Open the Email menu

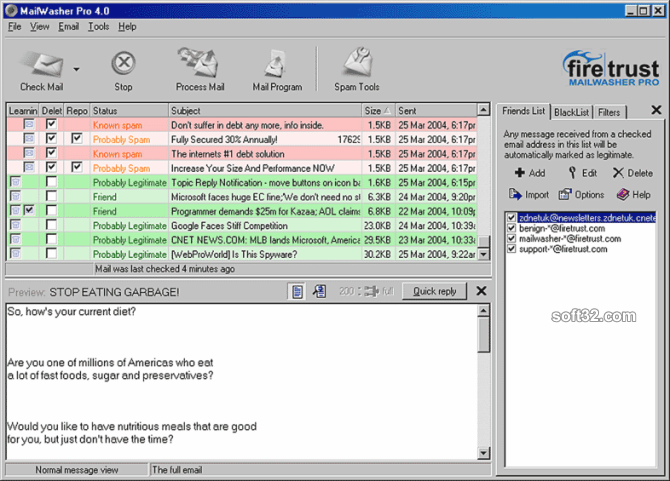[69, 27]
